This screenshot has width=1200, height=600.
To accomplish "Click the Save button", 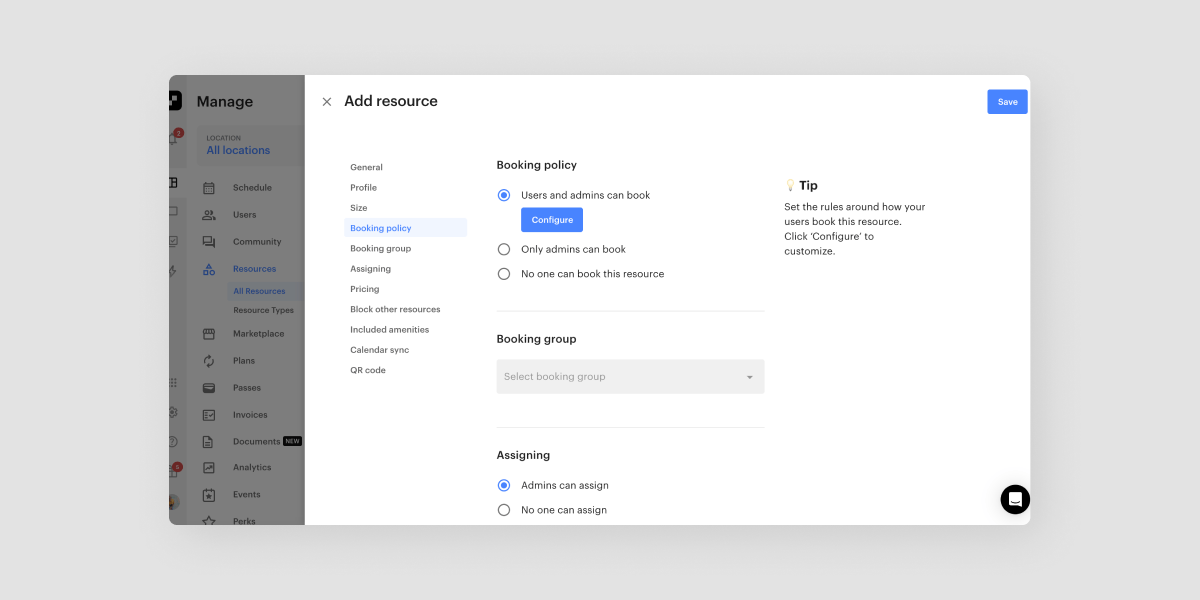I will coord(1007,101).
